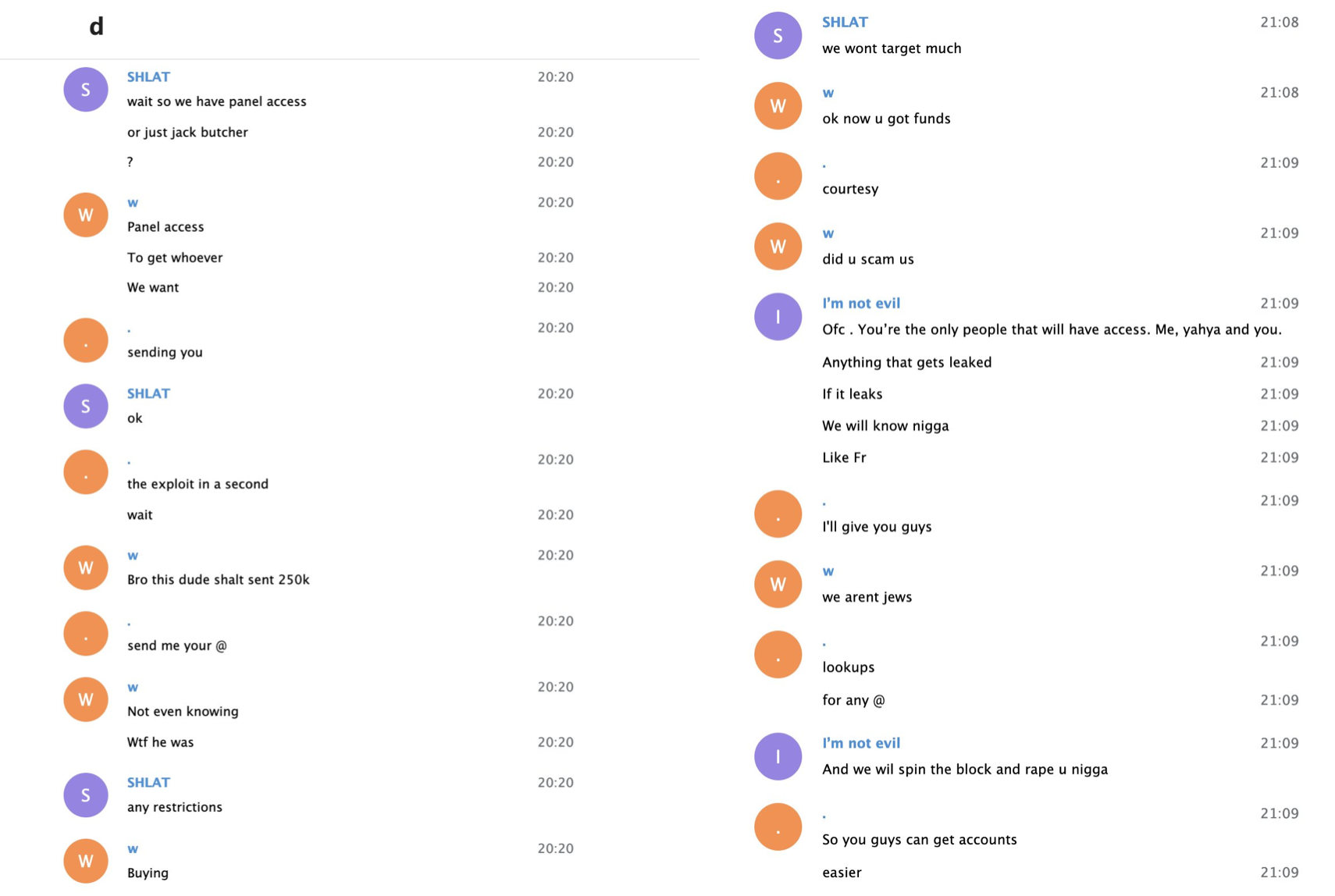This screenshot has height=896, width=1335.
Task: Select the message "the exploit in a second"
Action: pyautogui.click(x=198, y=484)
